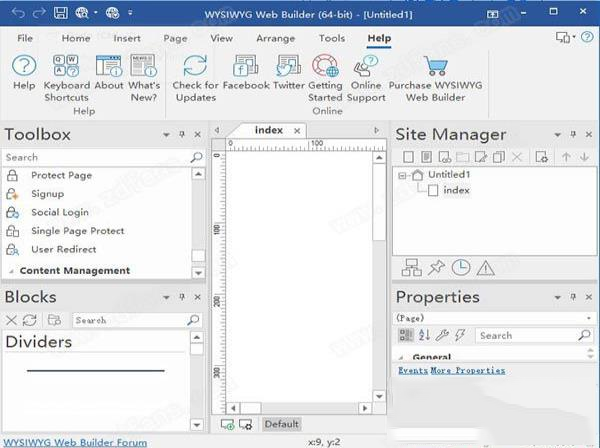
Task: Pin the Blocks panel
Action: pyautogui.click(x=182, y=297)
